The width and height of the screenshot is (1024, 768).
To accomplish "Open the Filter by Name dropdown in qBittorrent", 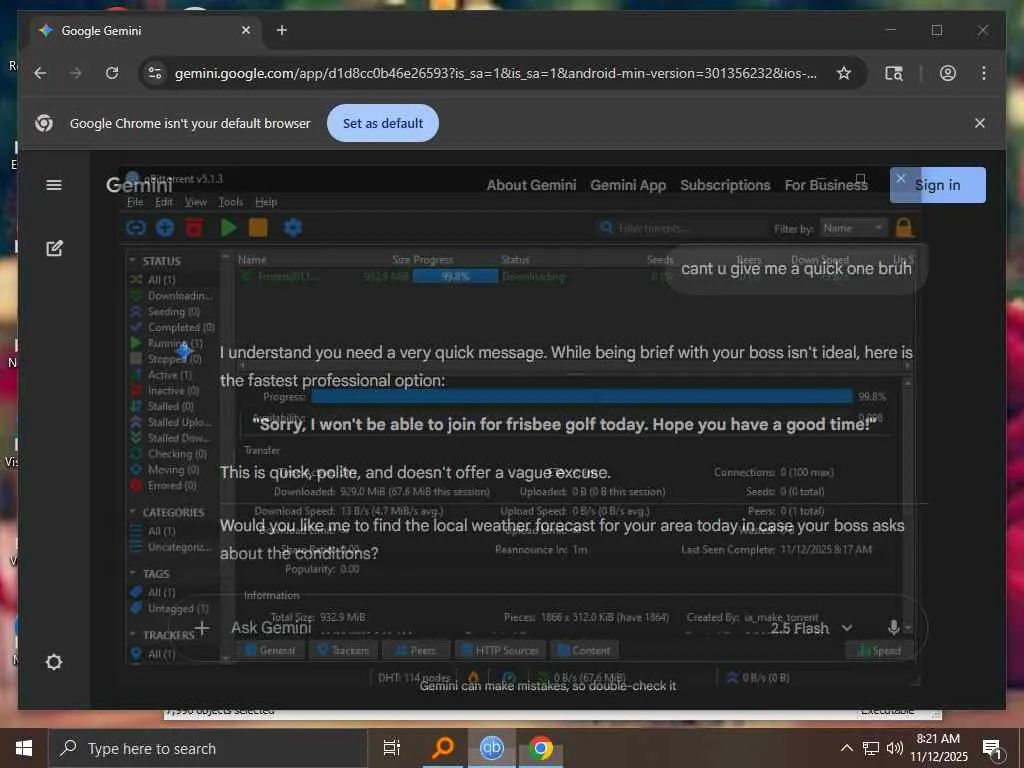I will point(854,228).
